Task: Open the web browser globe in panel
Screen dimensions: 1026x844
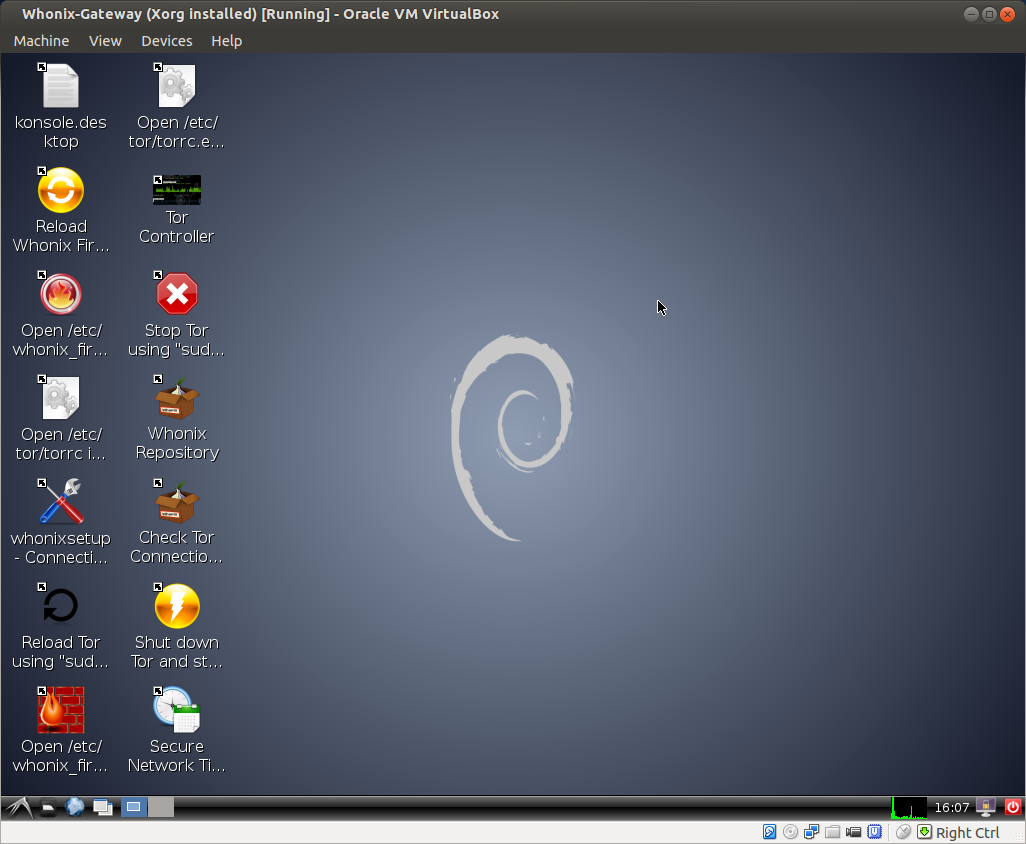Action: 75,807
